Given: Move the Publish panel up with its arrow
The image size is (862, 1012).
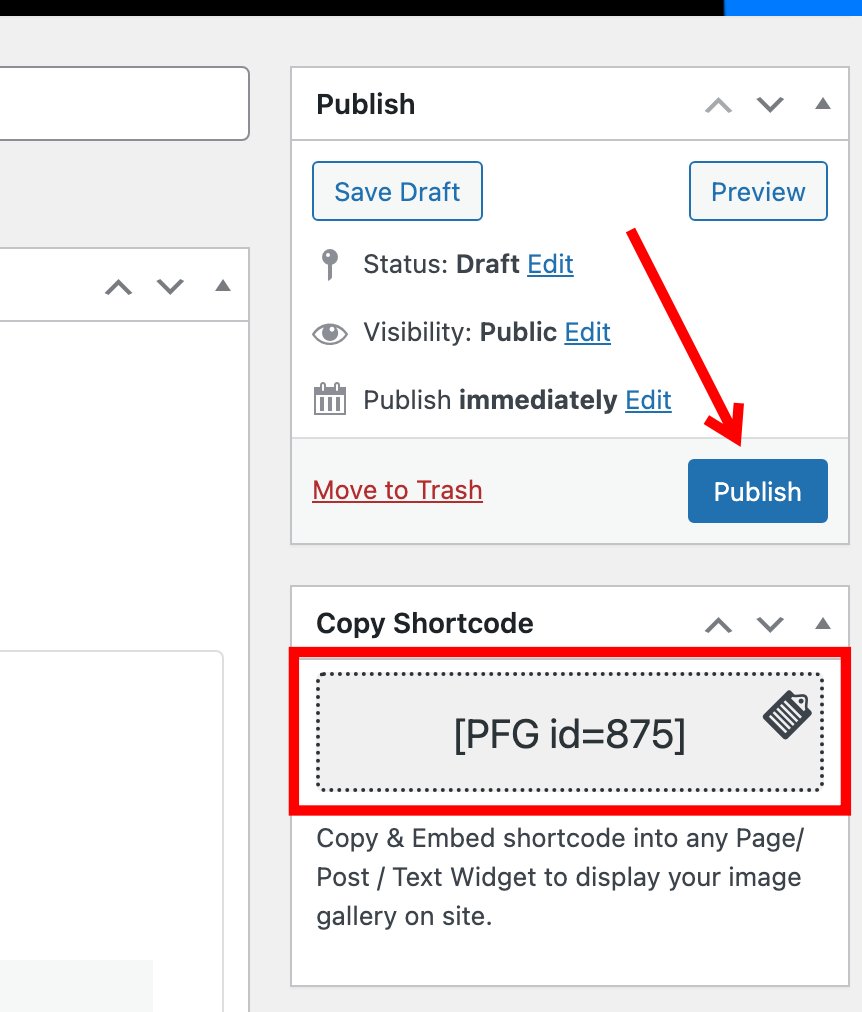Looking at the screenshot, I should pyautogui.click(x=718, y=104).
